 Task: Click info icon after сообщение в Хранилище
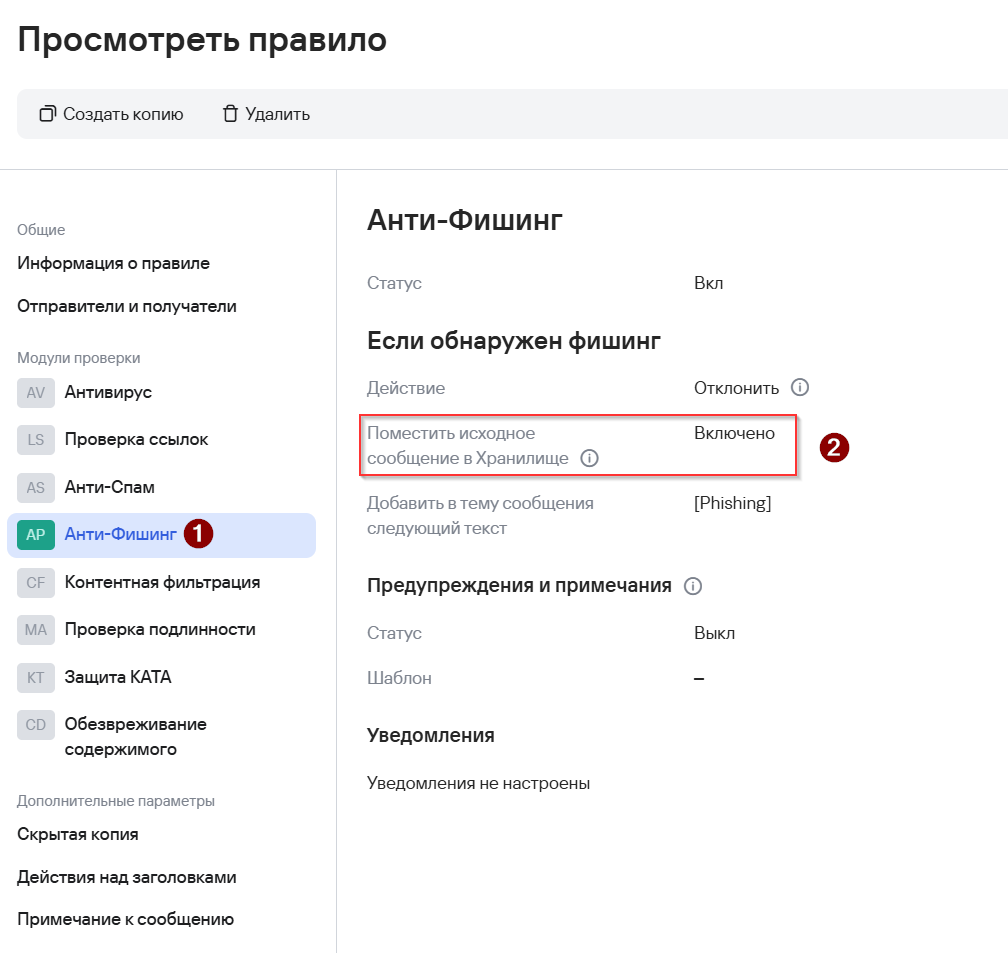[590, 458]
